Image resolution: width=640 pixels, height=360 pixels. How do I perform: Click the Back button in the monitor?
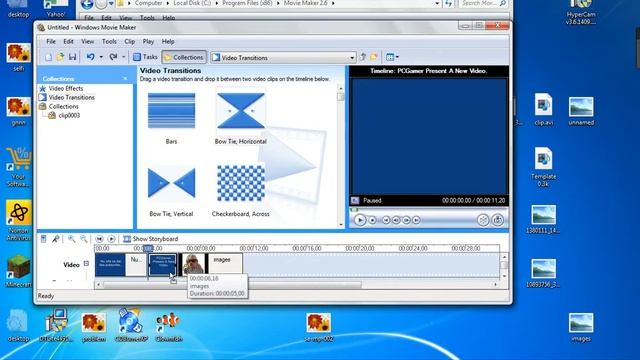tap(386, 220)
